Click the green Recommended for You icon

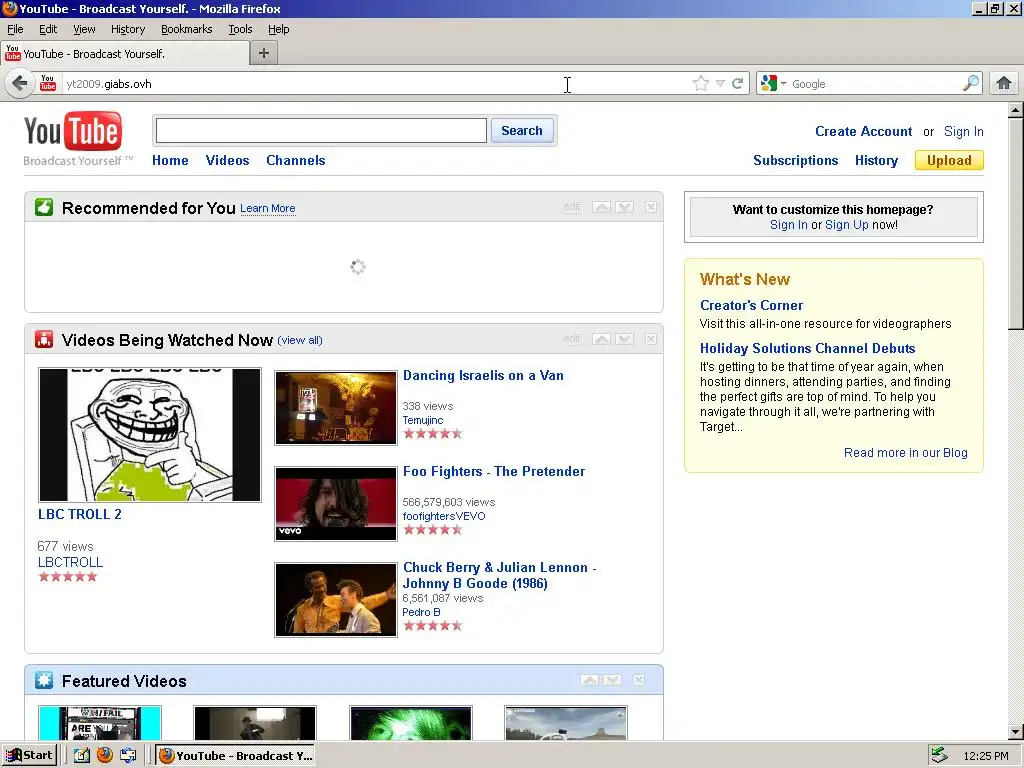44,208
